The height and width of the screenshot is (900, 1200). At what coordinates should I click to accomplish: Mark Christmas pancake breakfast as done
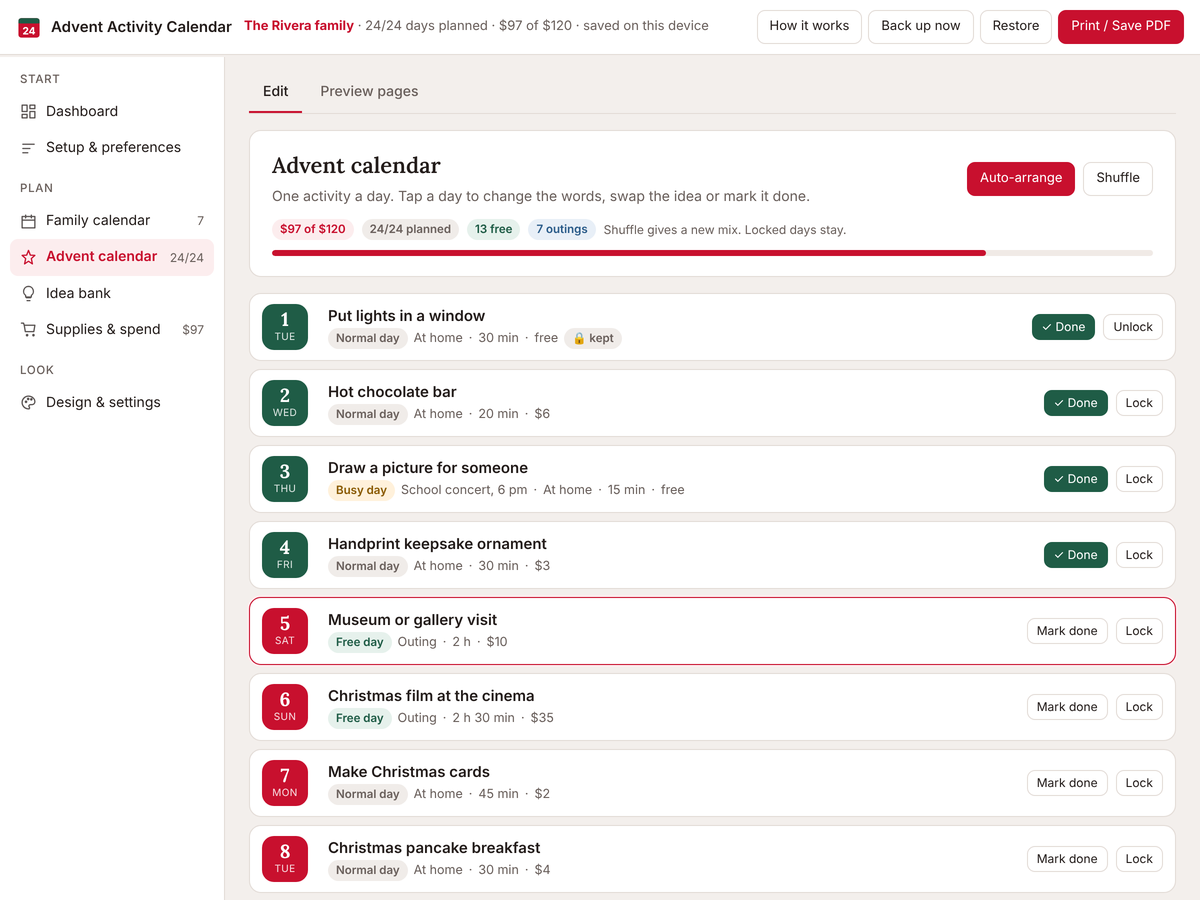coord(1067,859)
